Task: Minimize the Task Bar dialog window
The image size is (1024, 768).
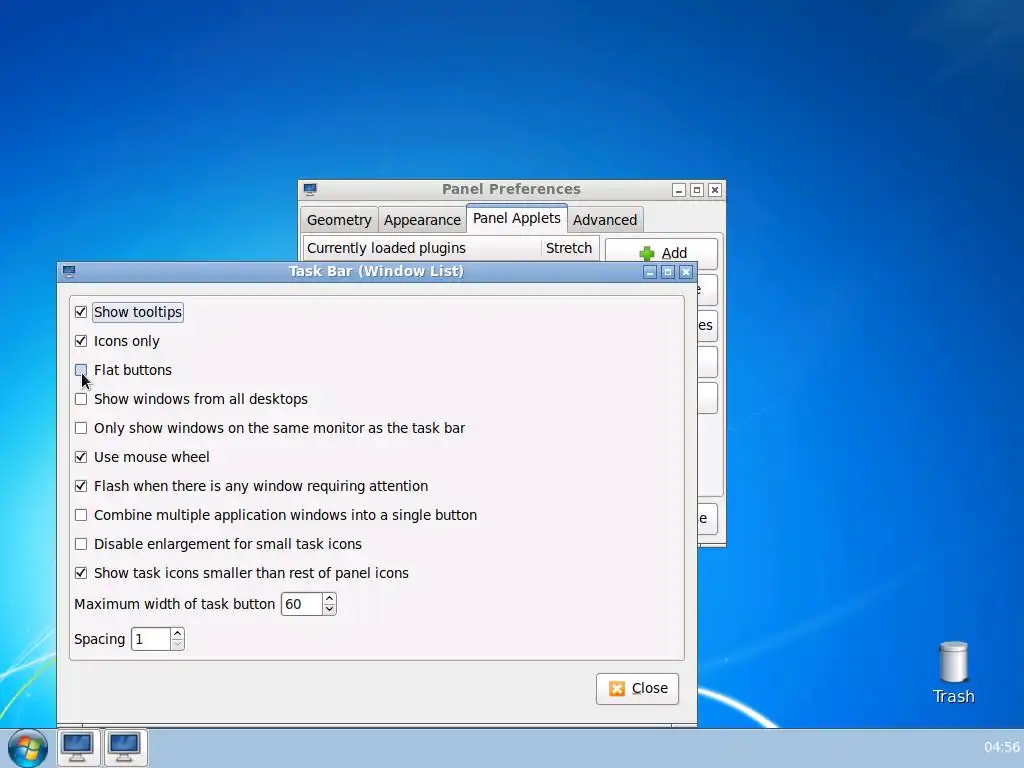Action: coord(650,272)
